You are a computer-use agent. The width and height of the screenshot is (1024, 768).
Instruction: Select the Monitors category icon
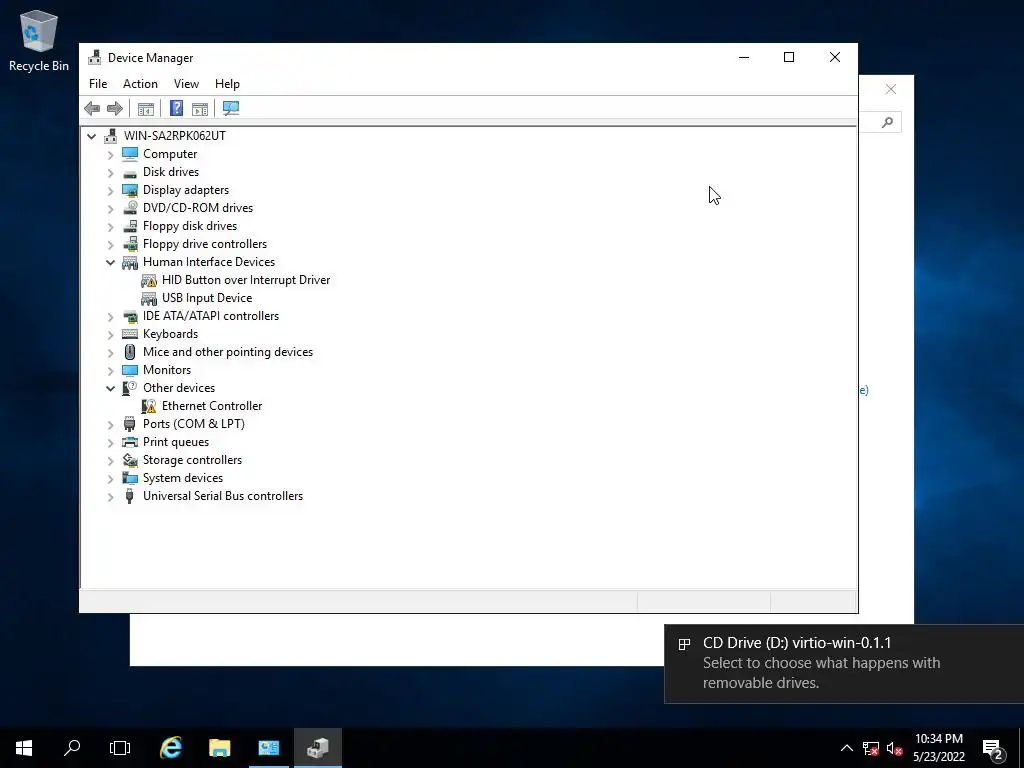pyautogui.click(x=130, y=370)
